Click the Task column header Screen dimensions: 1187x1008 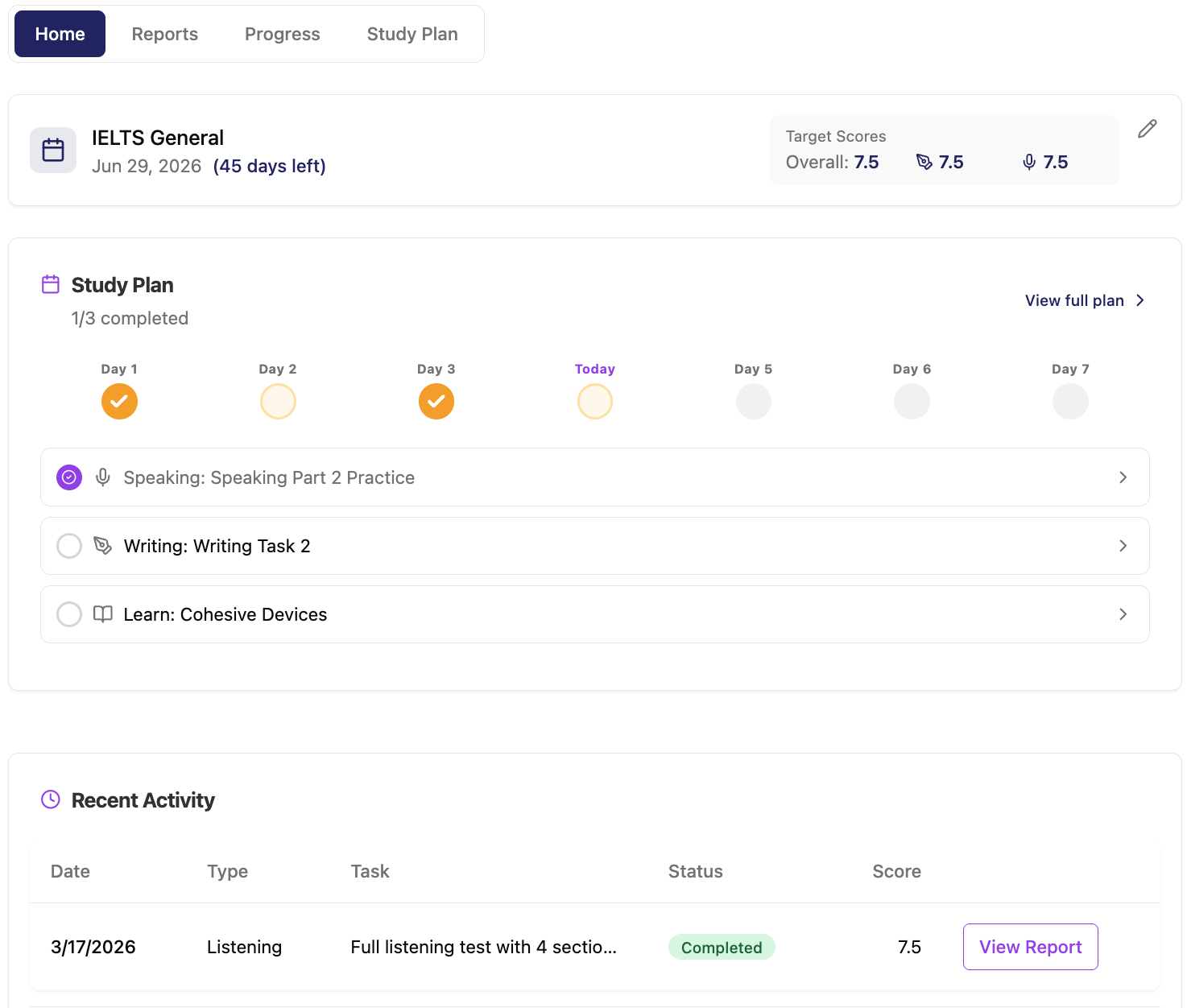[x=370, y=871]
